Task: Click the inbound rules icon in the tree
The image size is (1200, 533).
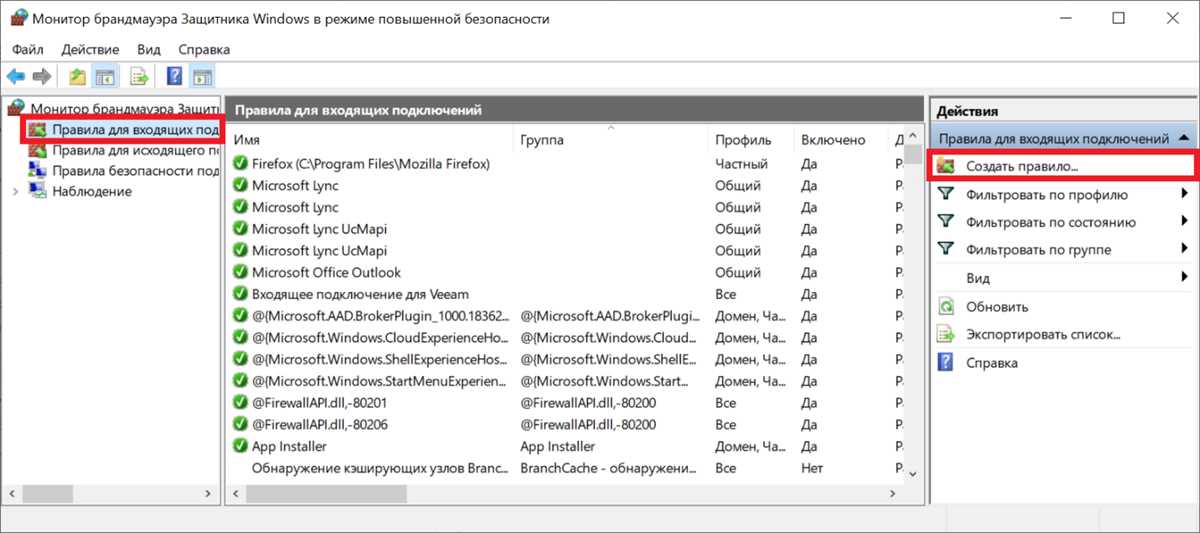Action: (x=37, y=129)
